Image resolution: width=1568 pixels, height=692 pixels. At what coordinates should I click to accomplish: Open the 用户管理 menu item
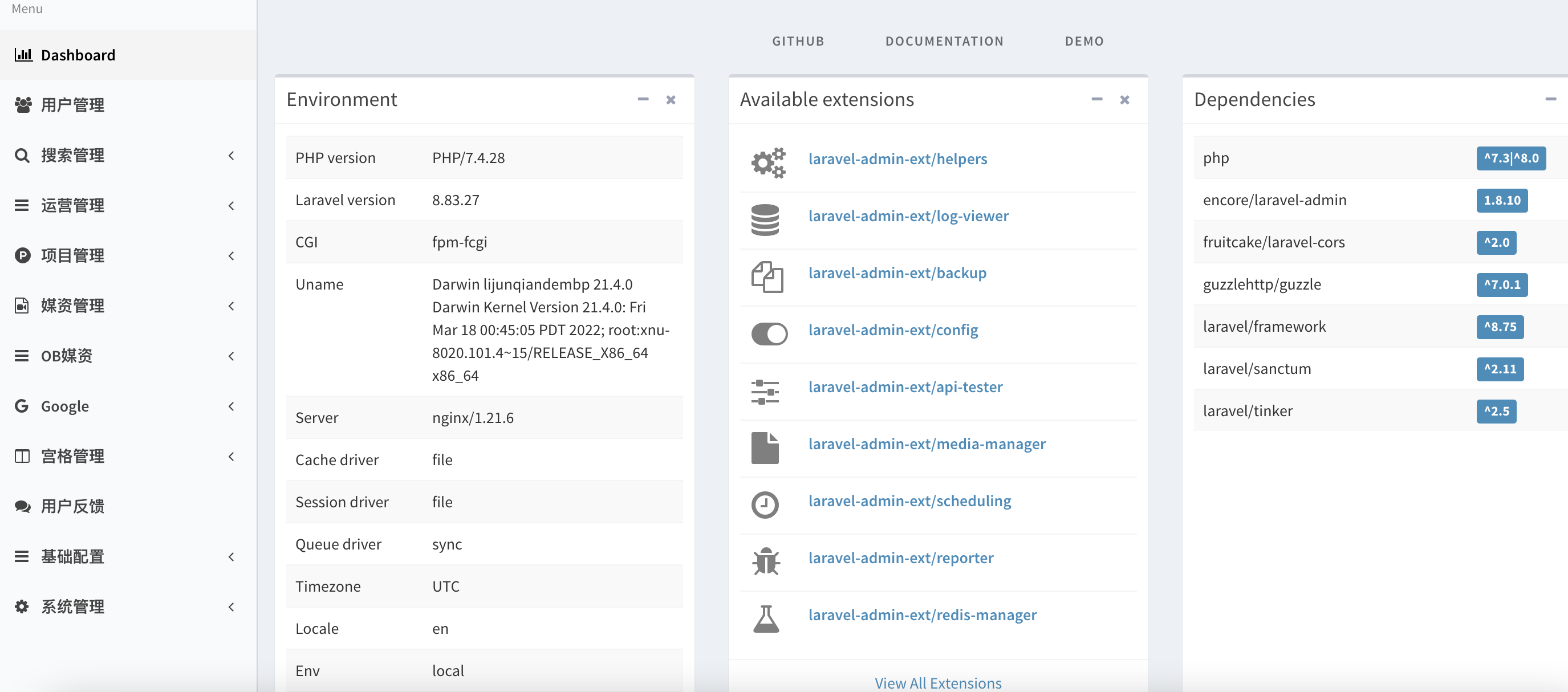click(128, 105)
